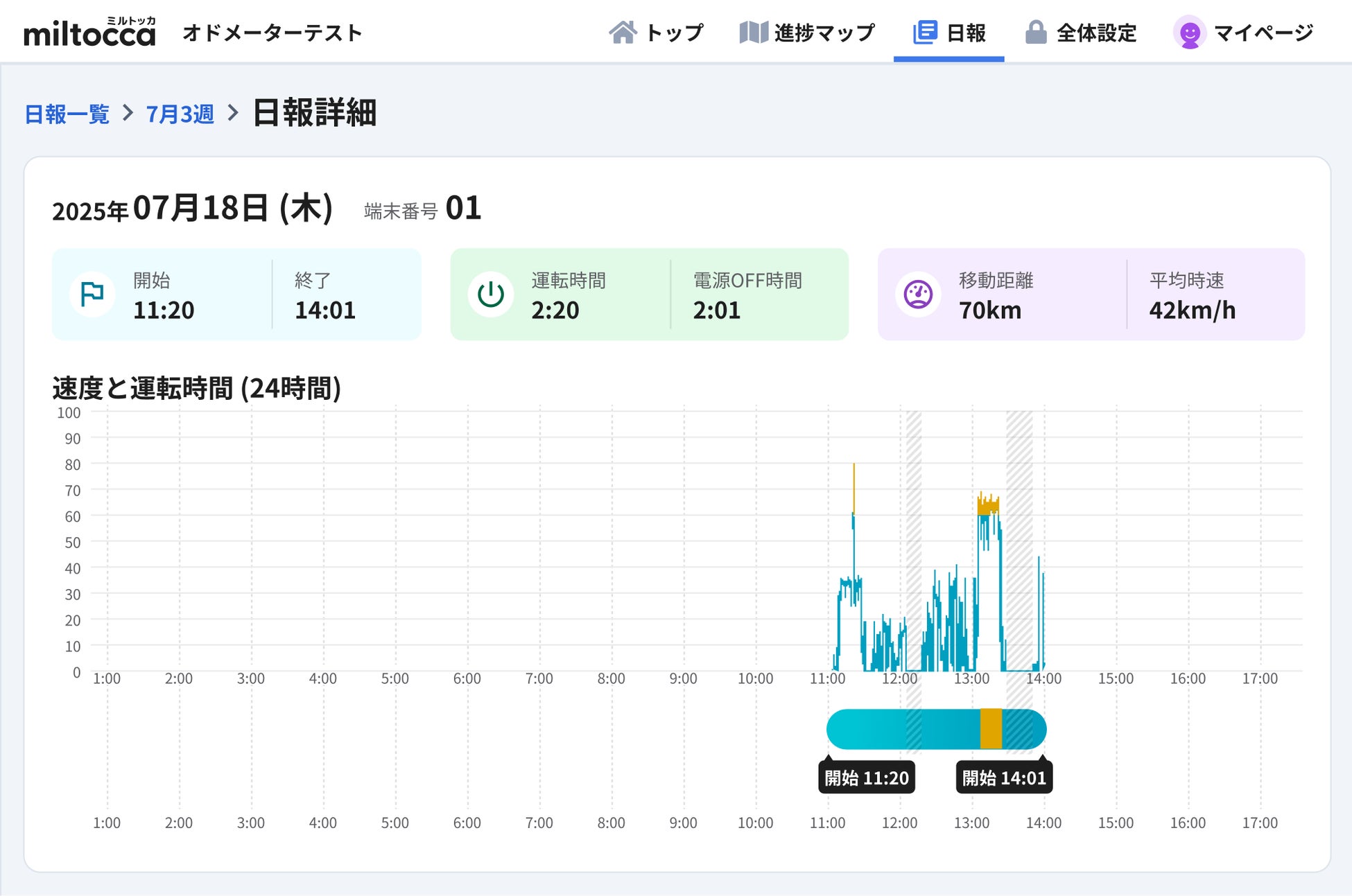Click the map icon beside 進捗マップ
This screenshot has height=896, width=1352.
click(754, 33)
